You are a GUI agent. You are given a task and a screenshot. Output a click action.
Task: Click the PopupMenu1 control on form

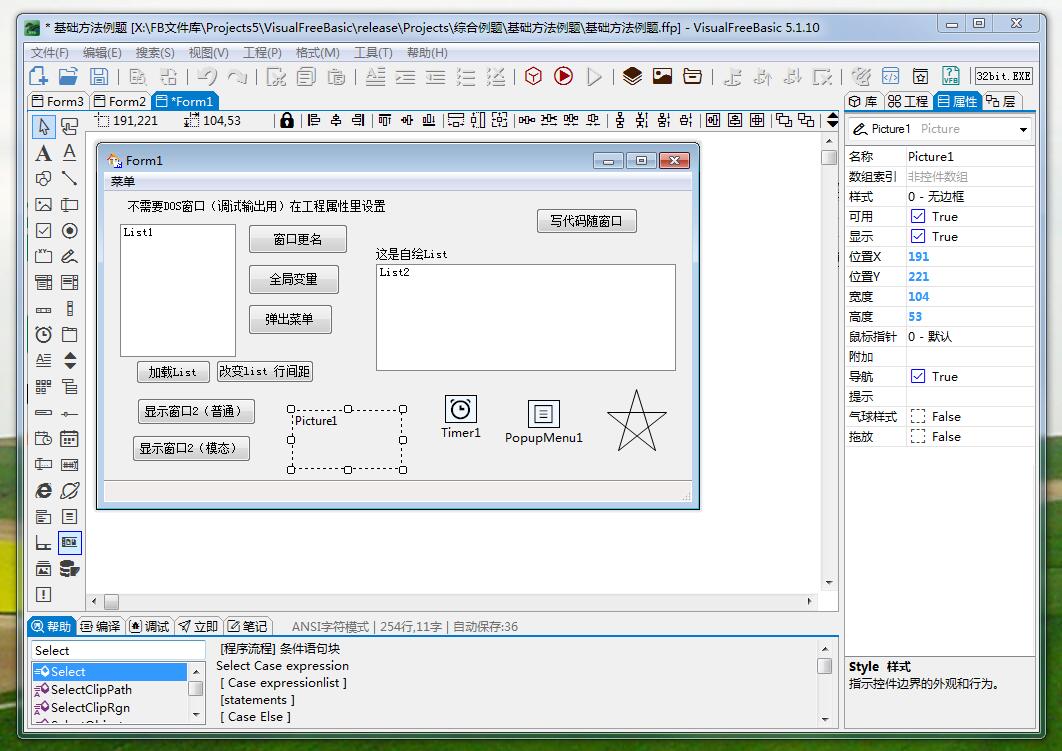pos(543,414)
